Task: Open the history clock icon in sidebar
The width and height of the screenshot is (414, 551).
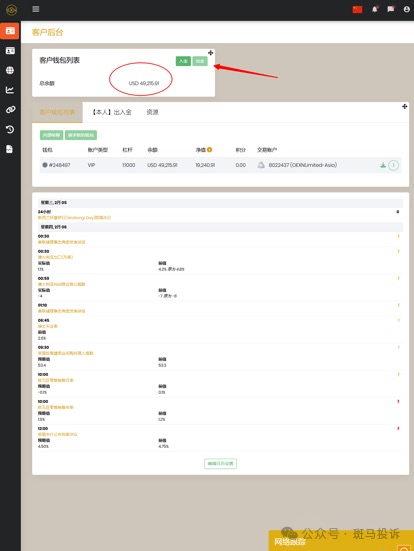Action: tap(10, 129)
